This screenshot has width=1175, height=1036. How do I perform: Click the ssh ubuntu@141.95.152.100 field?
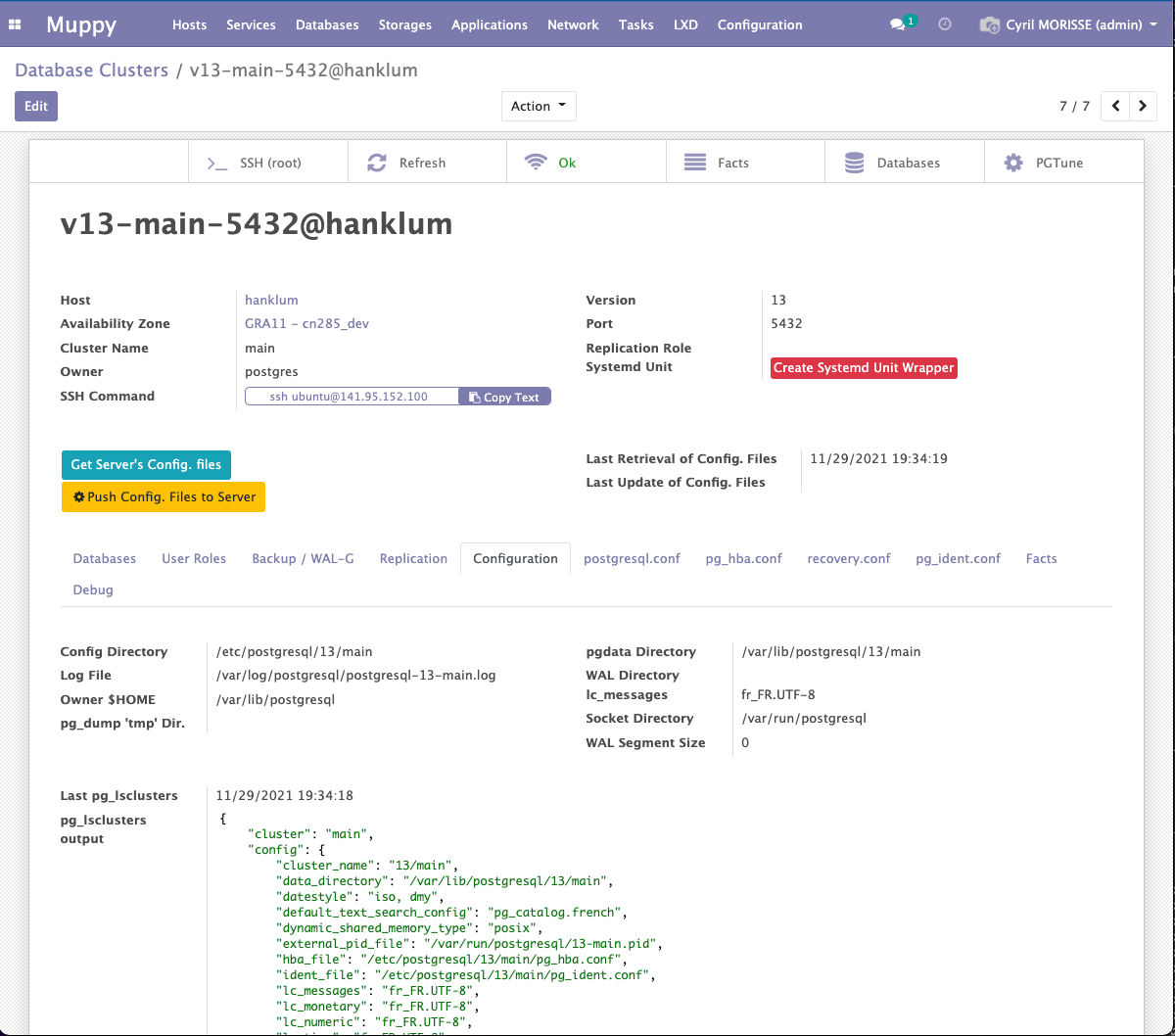click(351, 397)
